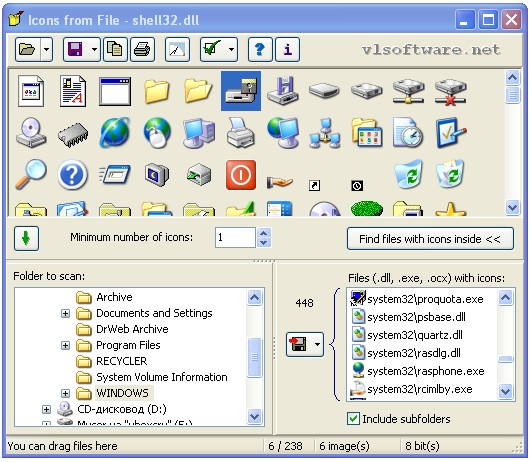Screen dimensions: 532x462
Task: Click the minimum icons number field
Action: click(x=235, y=237)
